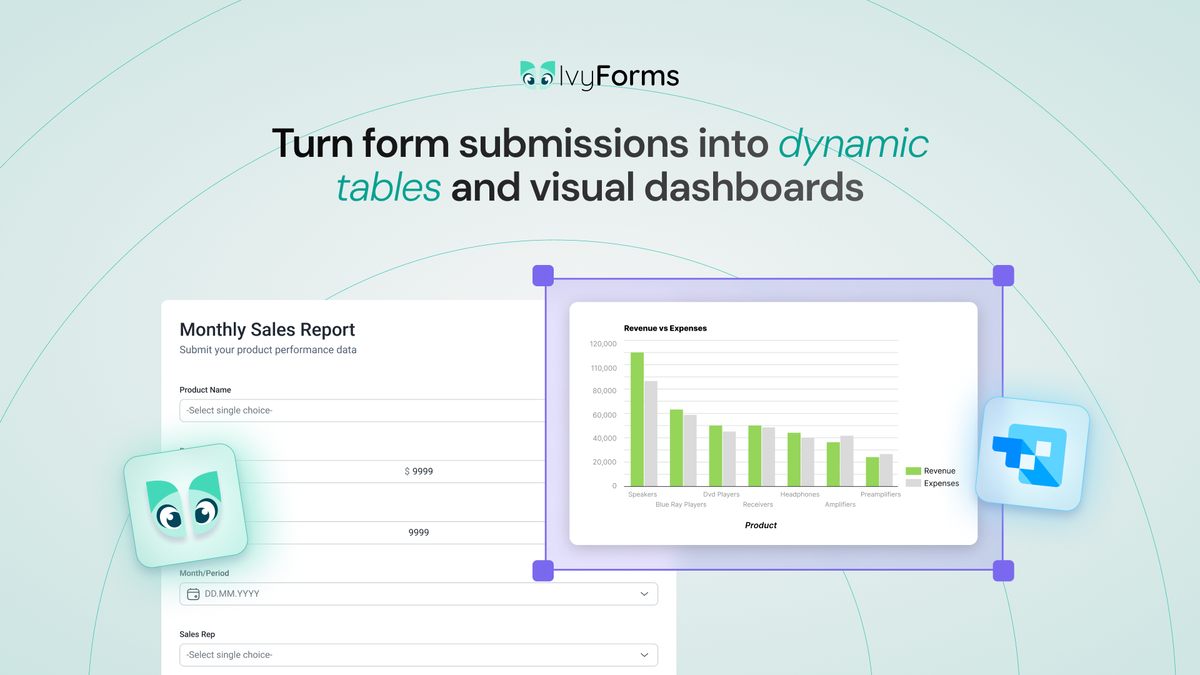This screenshot has height=675, width=1200.
Task: Click the 120,000 y-axis value
Action: coord(603,343)
